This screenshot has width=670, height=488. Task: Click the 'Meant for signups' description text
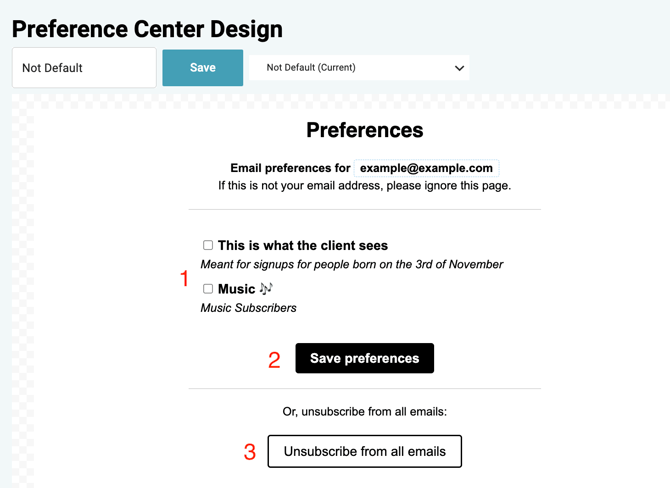pyautogui.click(x=351, y=265)
